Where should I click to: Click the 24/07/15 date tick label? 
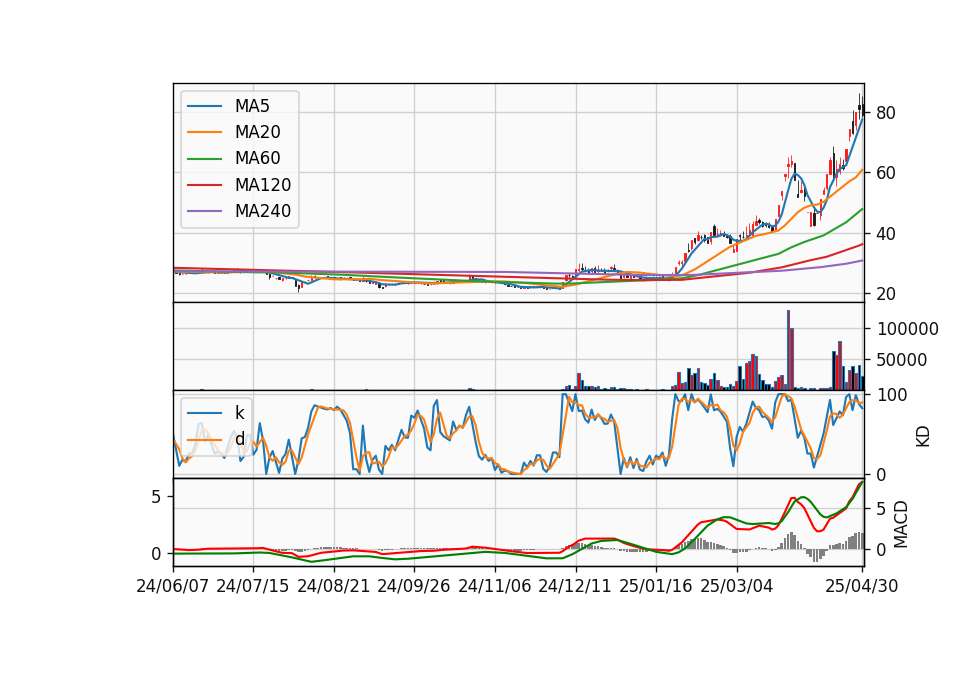252,586
